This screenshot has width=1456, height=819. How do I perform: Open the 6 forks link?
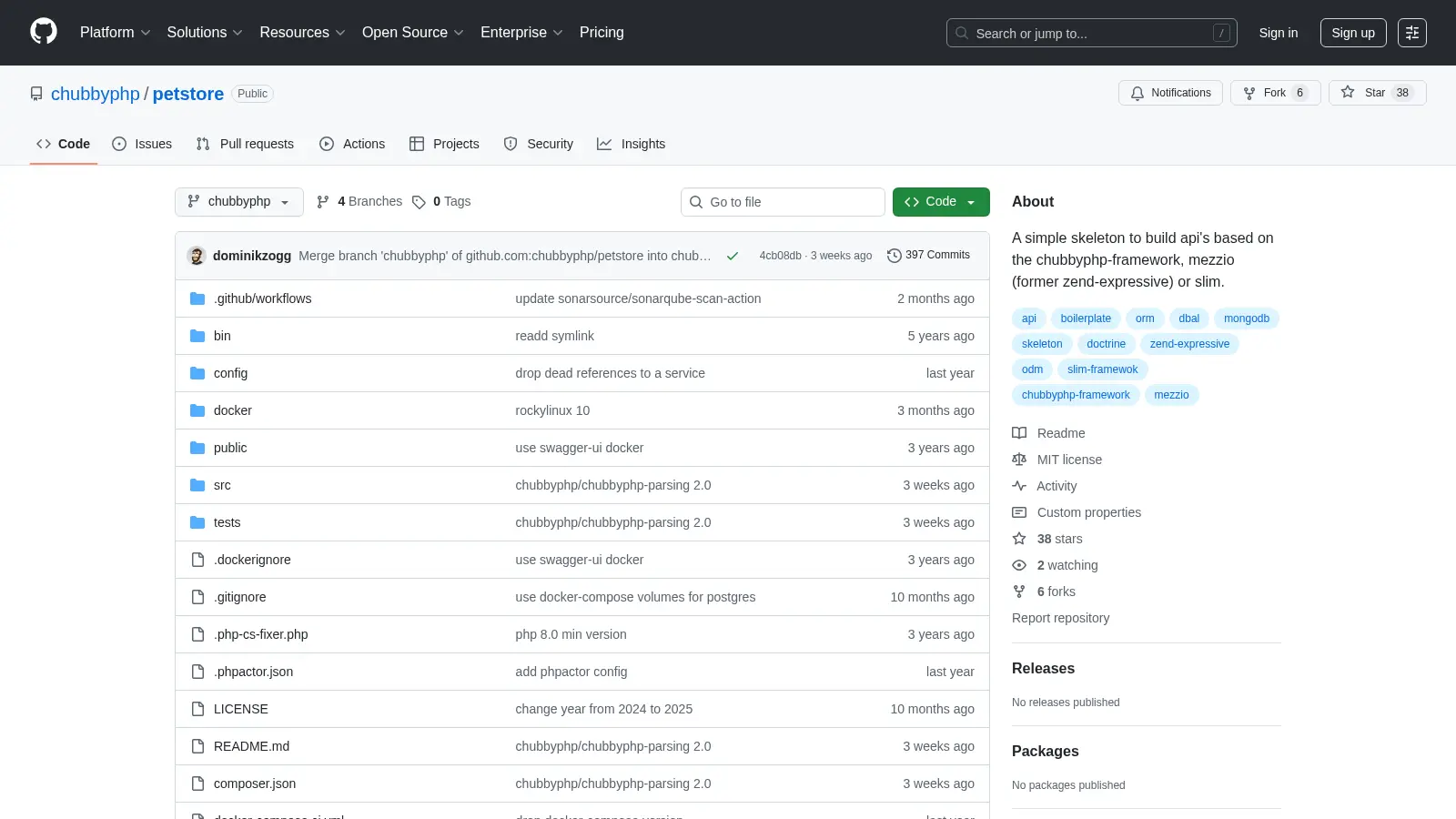(1057, 591)
